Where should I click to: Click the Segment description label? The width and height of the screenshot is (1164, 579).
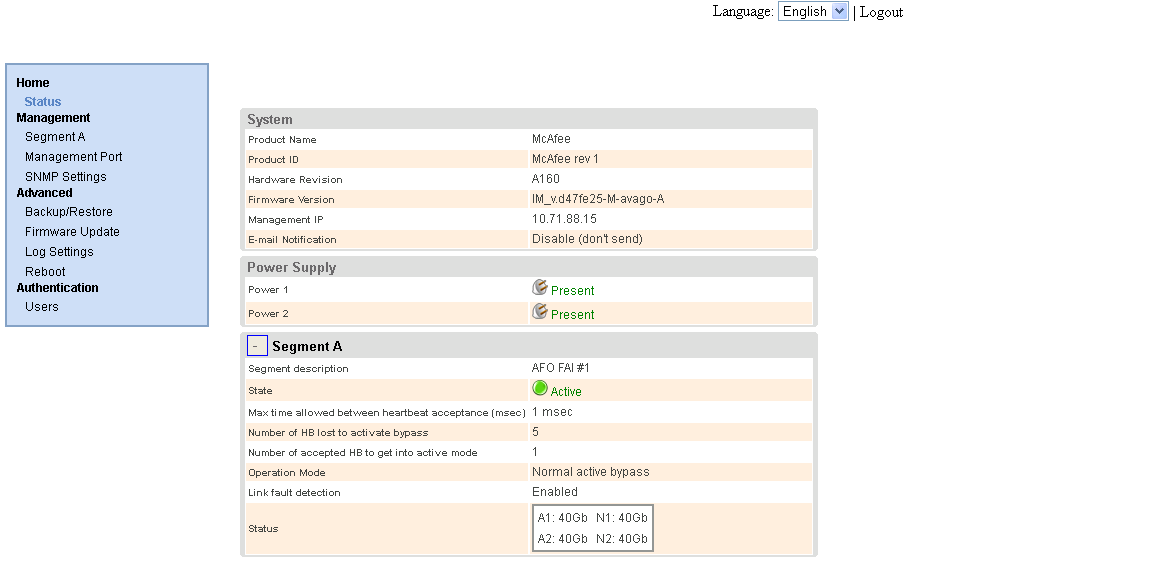(x=298, y=369)
